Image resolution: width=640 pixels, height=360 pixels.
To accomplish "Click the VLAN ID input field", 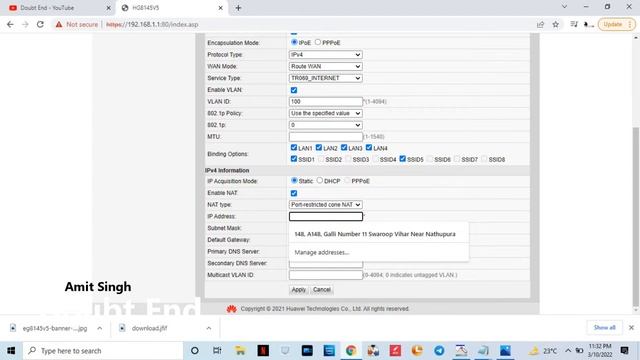I will click(x=325, y=101).
